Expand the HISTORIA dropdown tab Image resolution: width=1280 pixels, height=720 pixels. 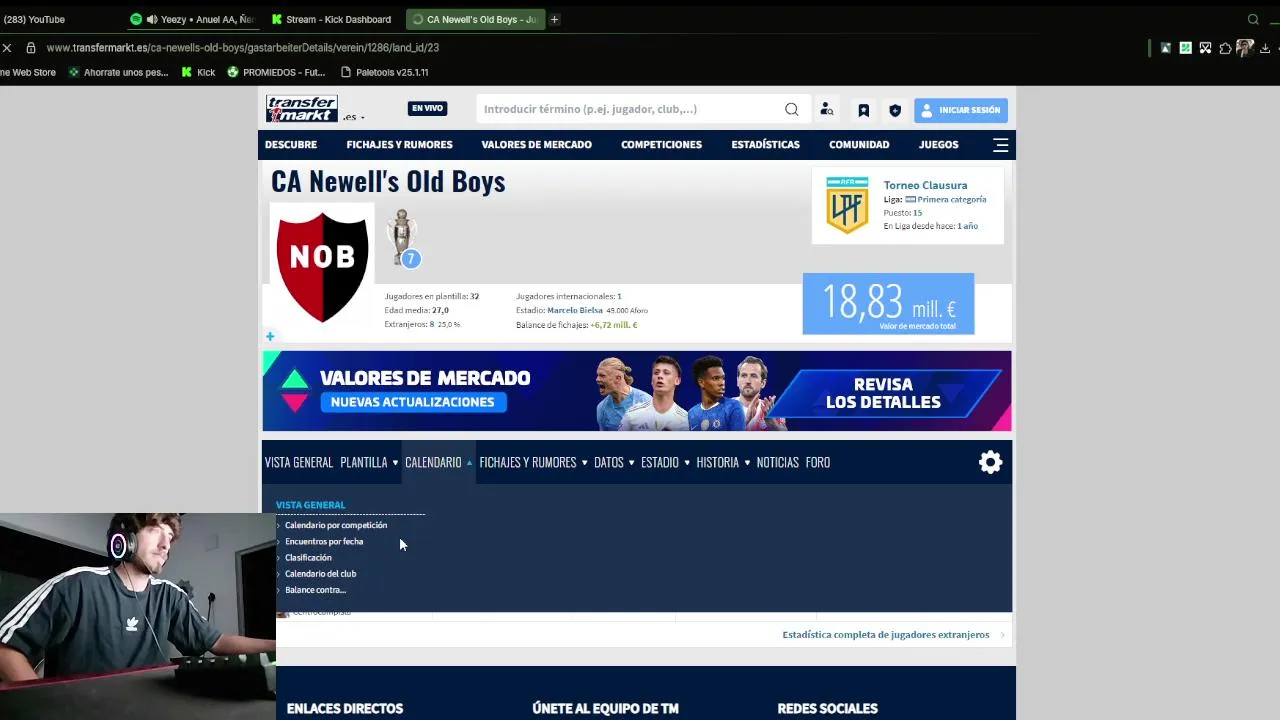[x=723, y=462]
